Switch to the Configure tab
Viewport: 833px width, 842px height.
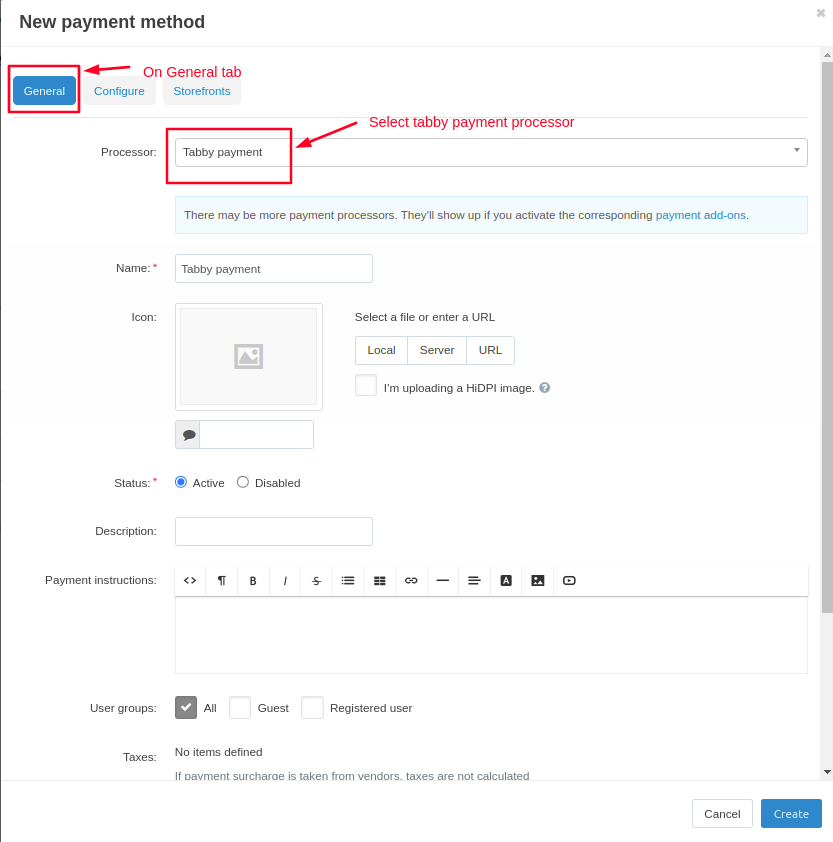(119, 91)
